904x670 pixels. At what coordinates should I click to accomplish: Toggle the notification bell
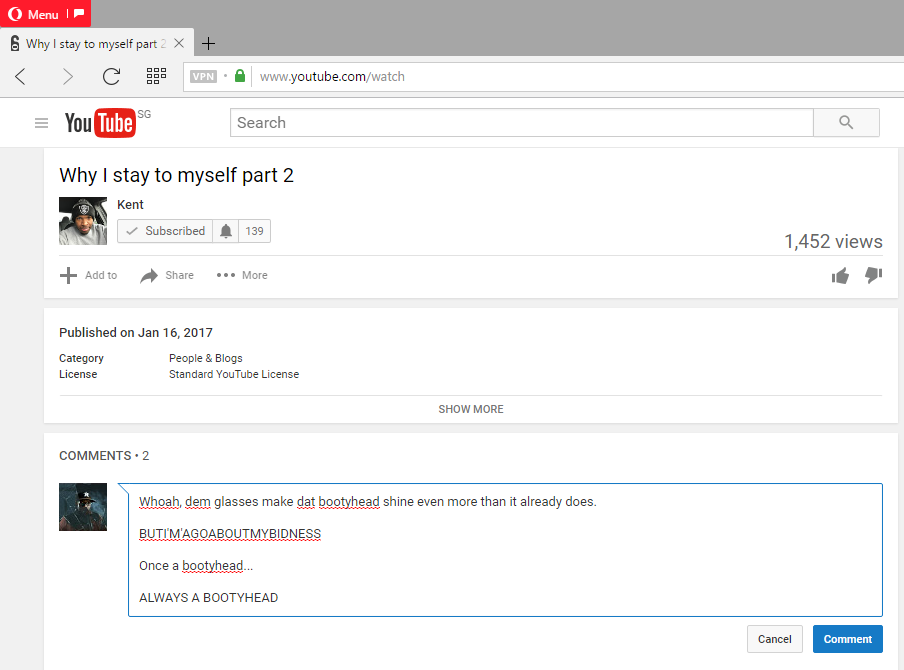point(226,231)
